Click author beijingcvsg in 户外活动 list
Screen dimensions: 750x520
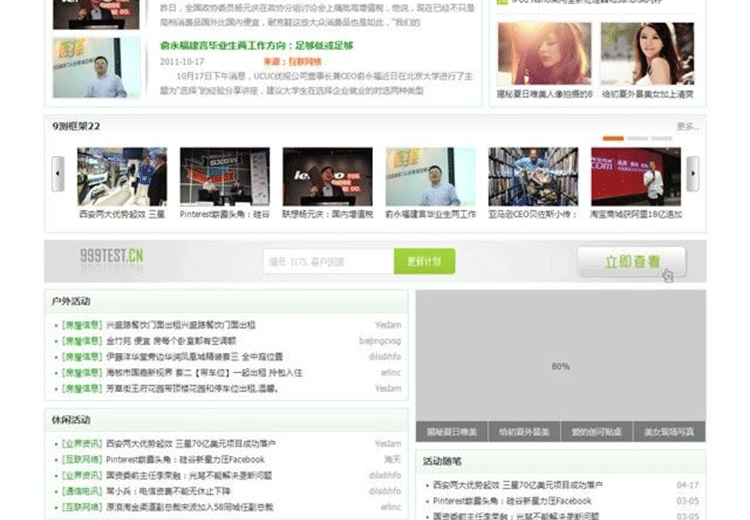(x=380, y=341)
